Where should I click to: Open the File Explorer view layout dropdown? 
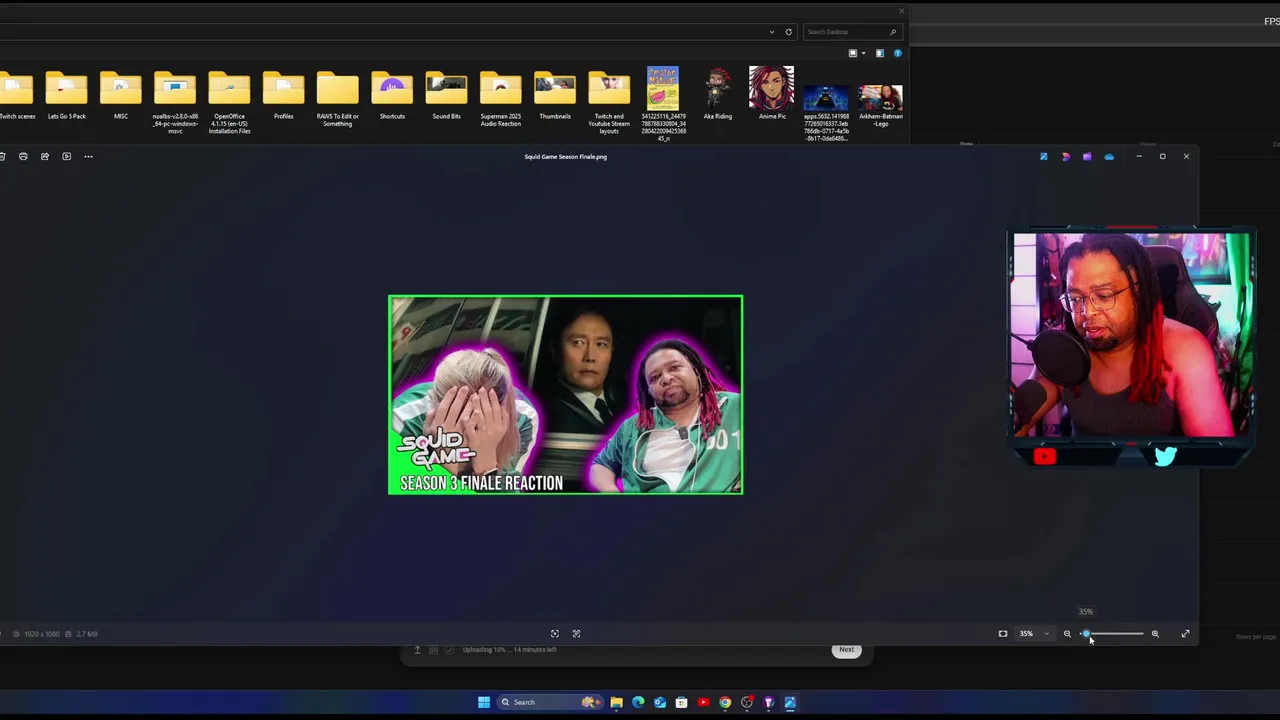(x=856, y=53)
